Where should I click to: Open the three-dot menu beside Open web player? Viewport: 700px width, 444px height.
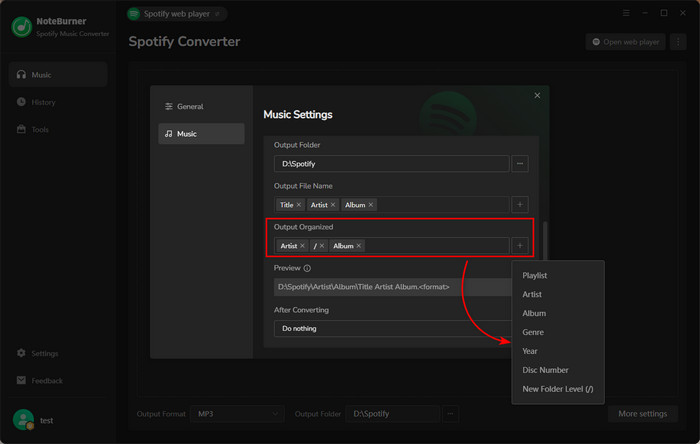(678, 42)
